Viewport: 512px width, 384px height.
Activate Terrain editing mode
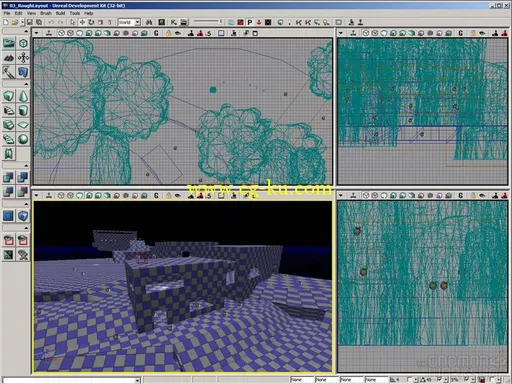pos(9,58)
